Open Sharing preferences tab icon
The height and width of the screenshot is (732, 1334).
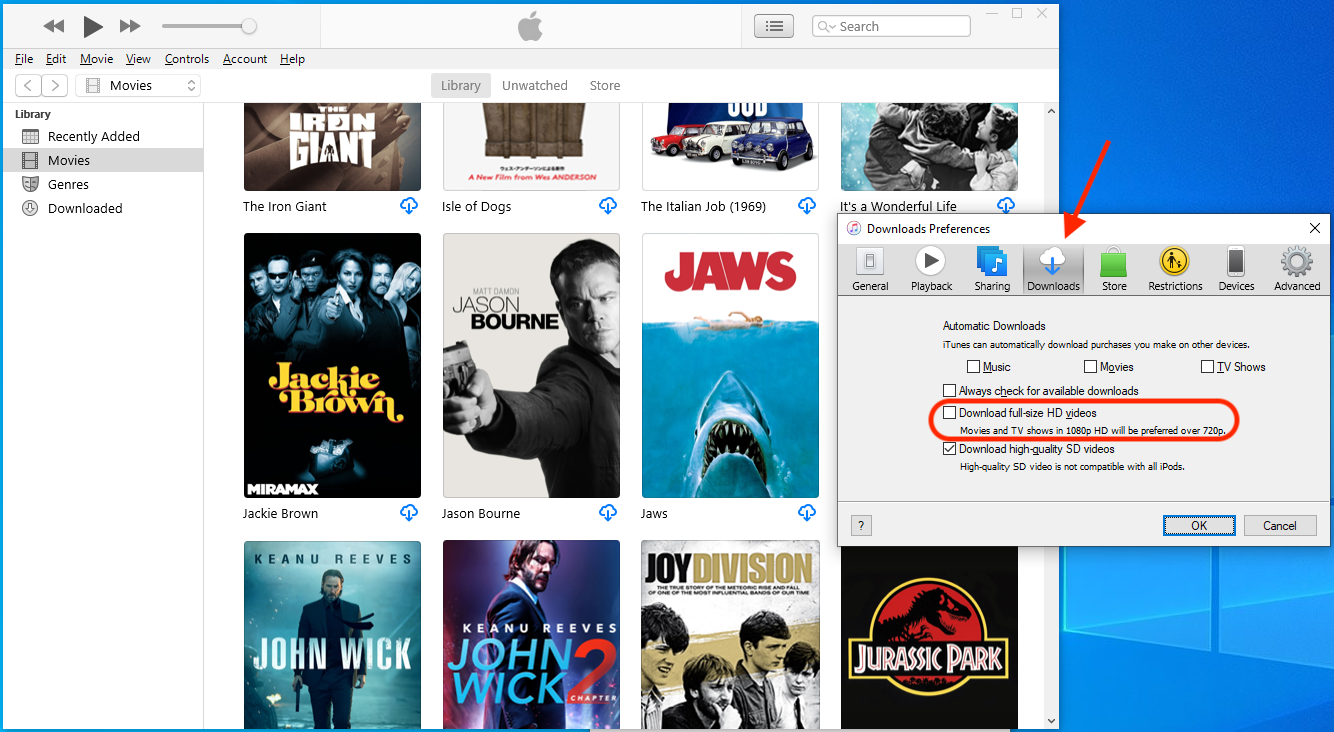(992, 269)
